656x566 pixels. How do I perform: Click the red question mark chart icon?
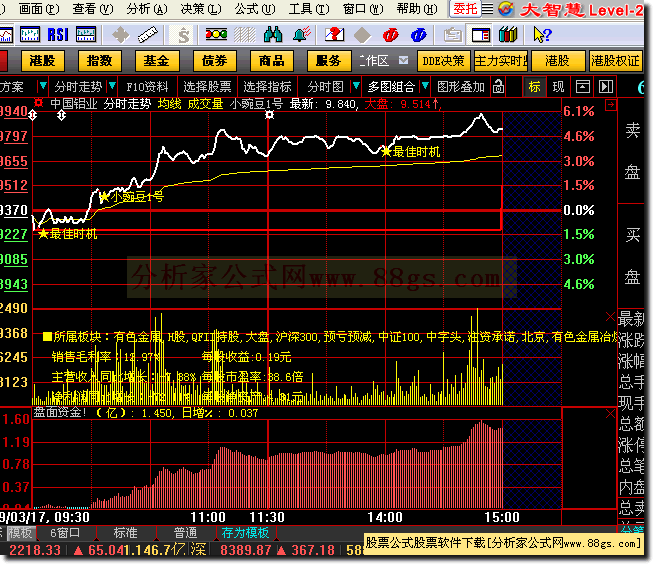334,35
